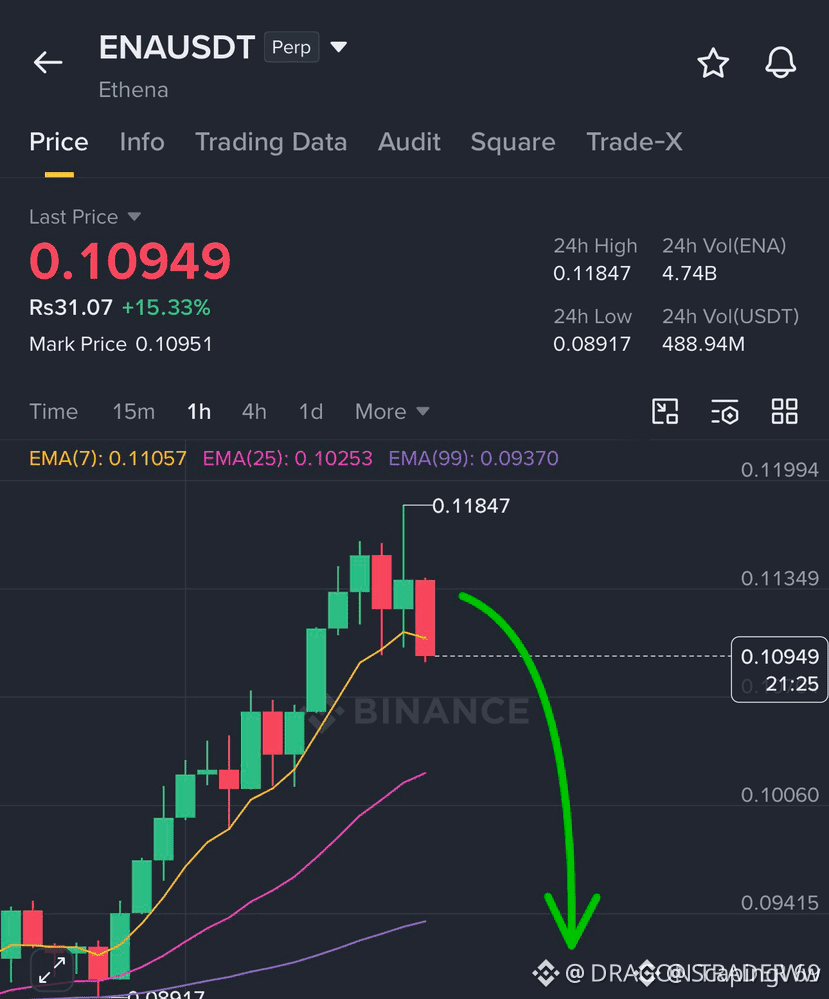Open ENAUSDT pair selector dropdown arrow

(x=339, y=47)
